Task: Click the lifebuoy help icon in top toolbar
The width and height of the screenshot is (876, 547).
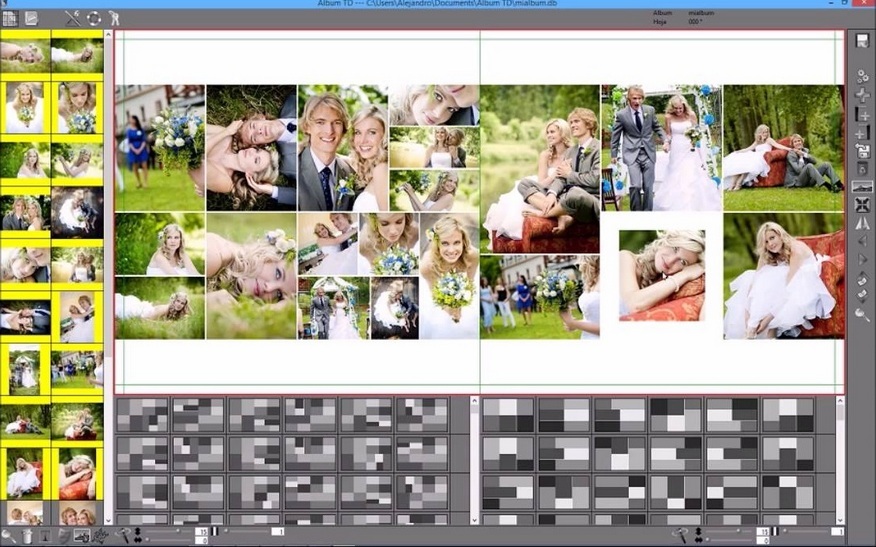Action: (94, 18)
